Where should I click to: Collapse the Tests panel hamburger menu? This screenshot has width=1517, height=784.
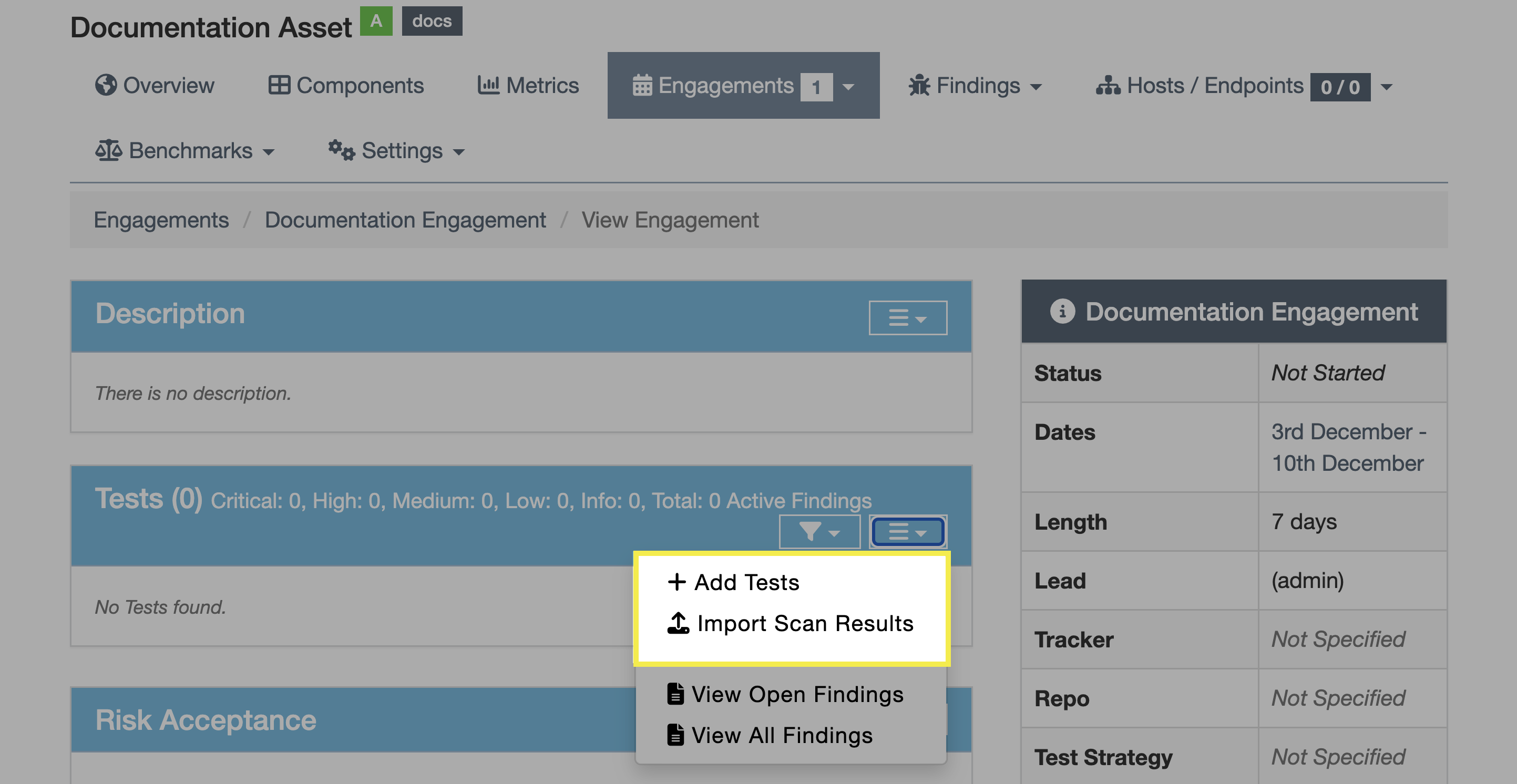click(907, 532)
